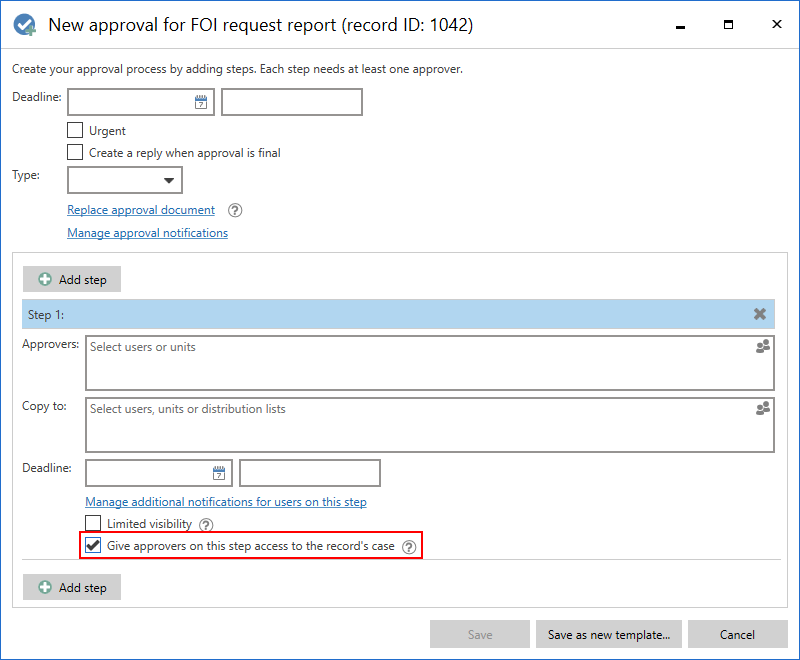The width and height of the screenshot is (800, 660).
Task: Focus the main Deadline time field
Action: pyautogui.click(x=292, y=102)
